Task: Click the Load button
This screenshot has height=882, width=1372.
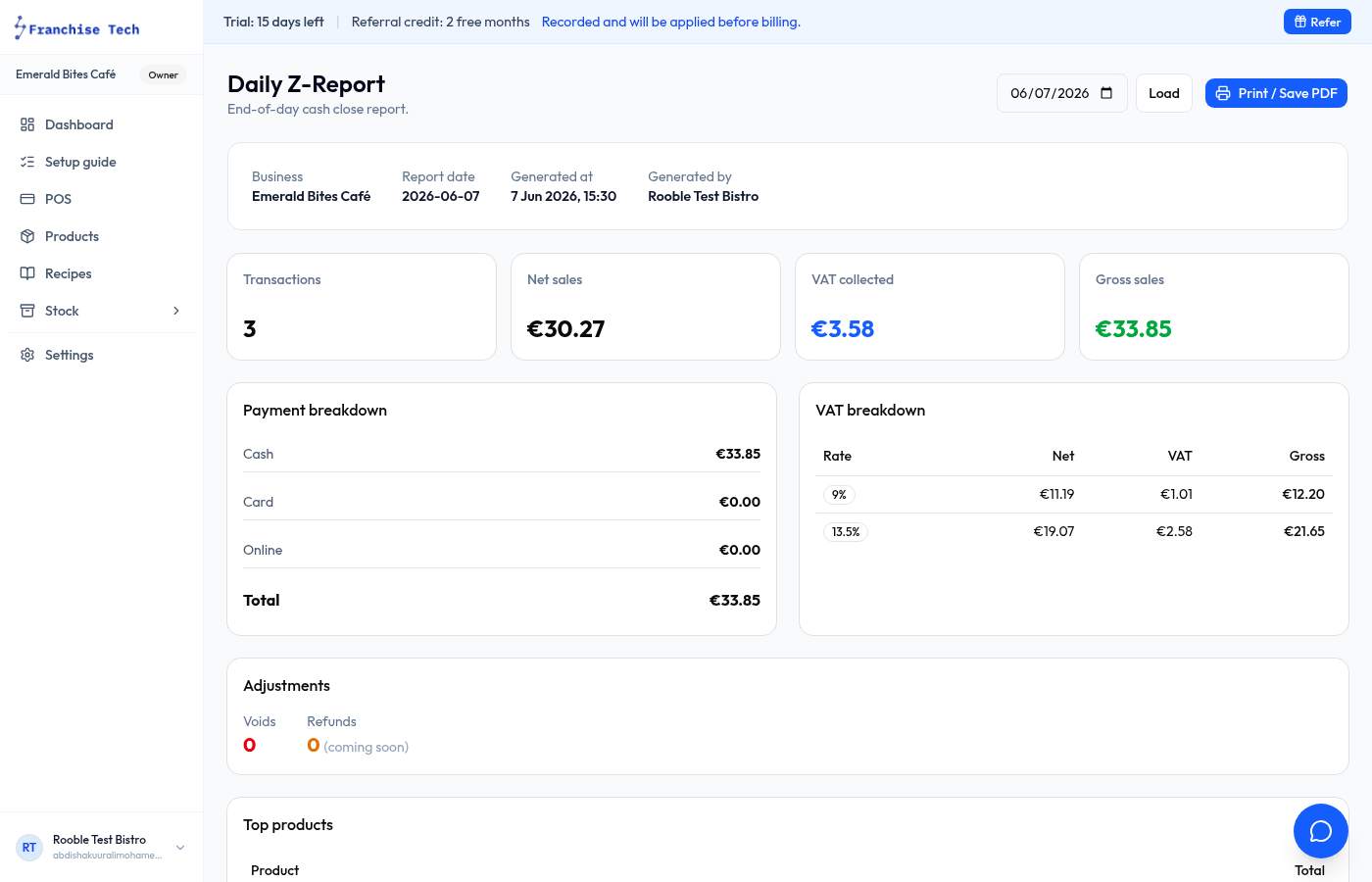Action: pos(1164,93)
